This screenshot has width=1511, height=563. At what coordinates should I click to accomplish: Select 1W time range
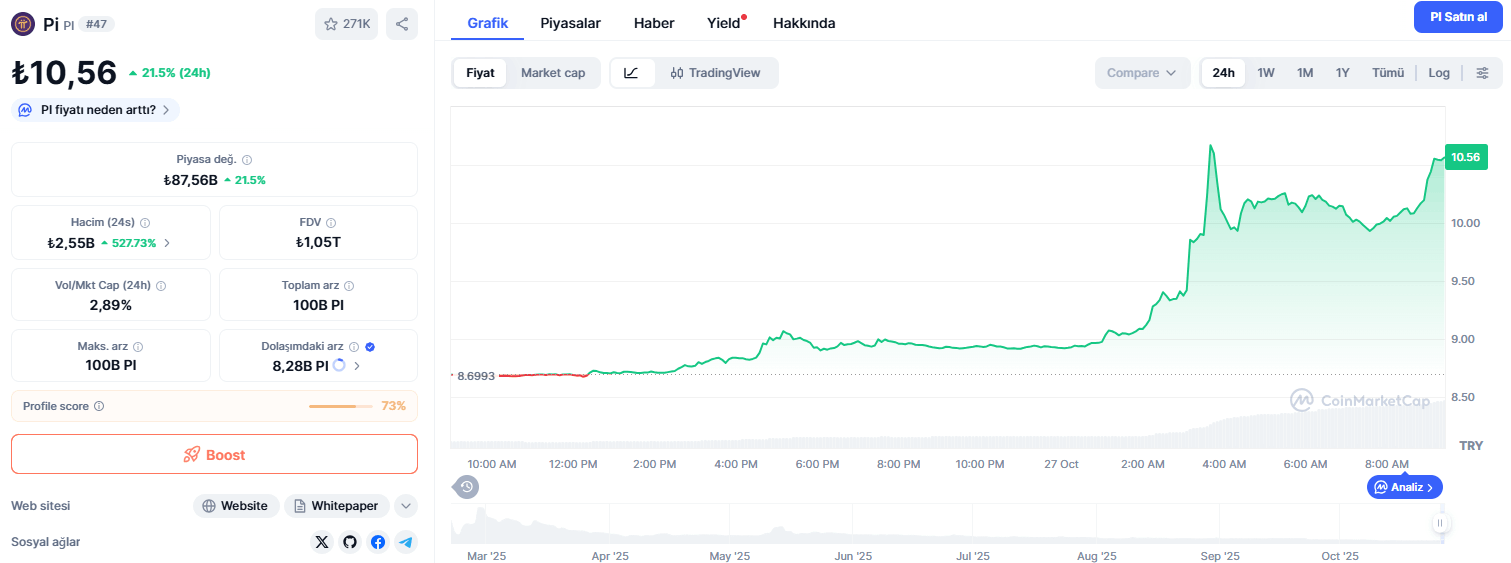click(x=1266, y=73)
